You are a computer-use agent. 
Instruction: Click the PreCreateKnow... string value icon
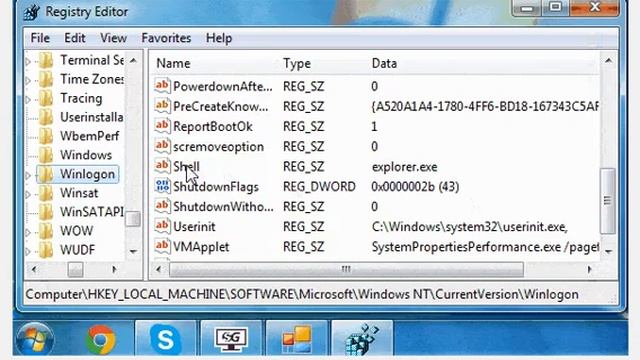(x=162, y=106)
